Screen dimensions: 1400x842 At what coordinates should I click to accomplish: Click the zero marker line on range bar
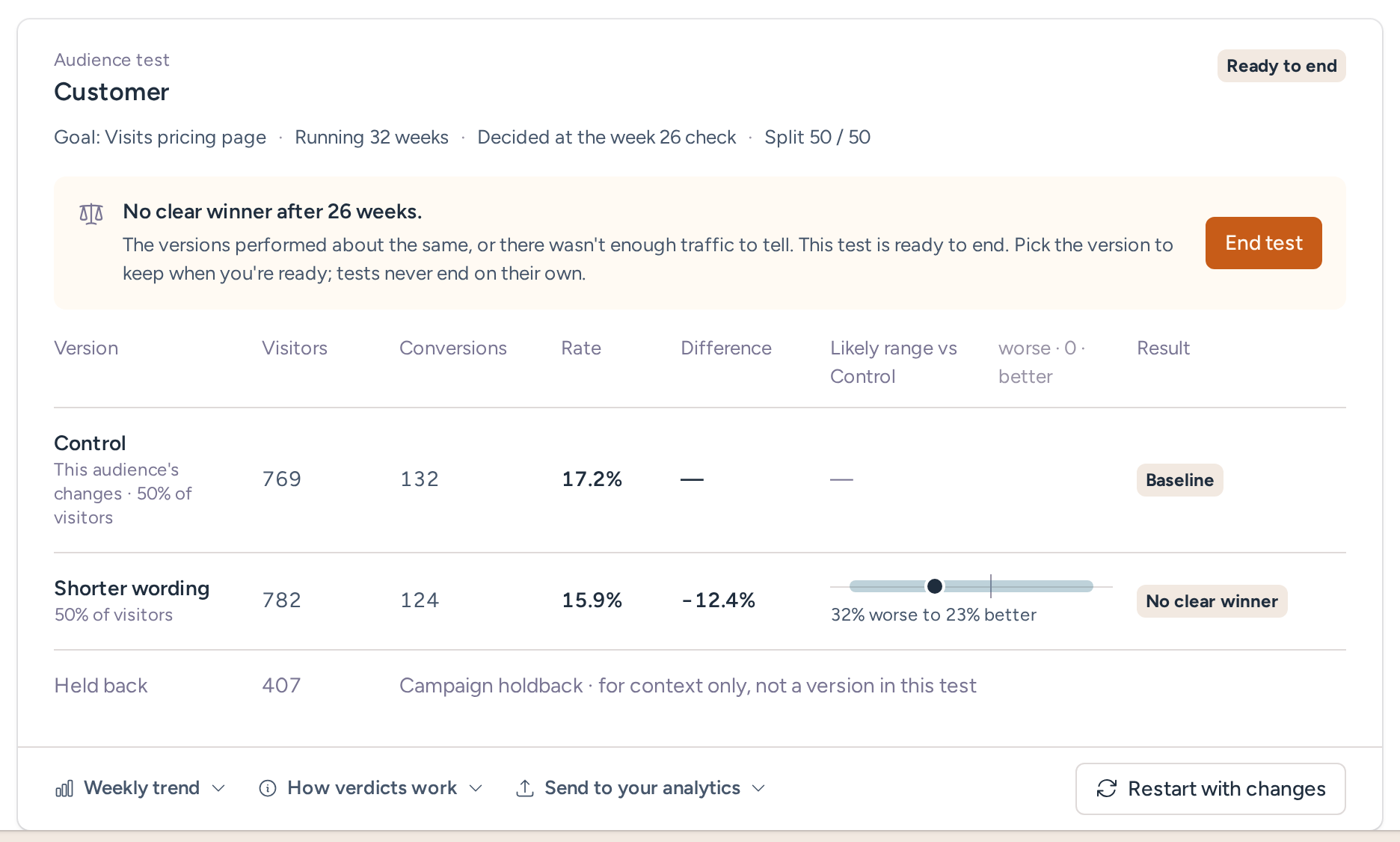click(991, 586)
